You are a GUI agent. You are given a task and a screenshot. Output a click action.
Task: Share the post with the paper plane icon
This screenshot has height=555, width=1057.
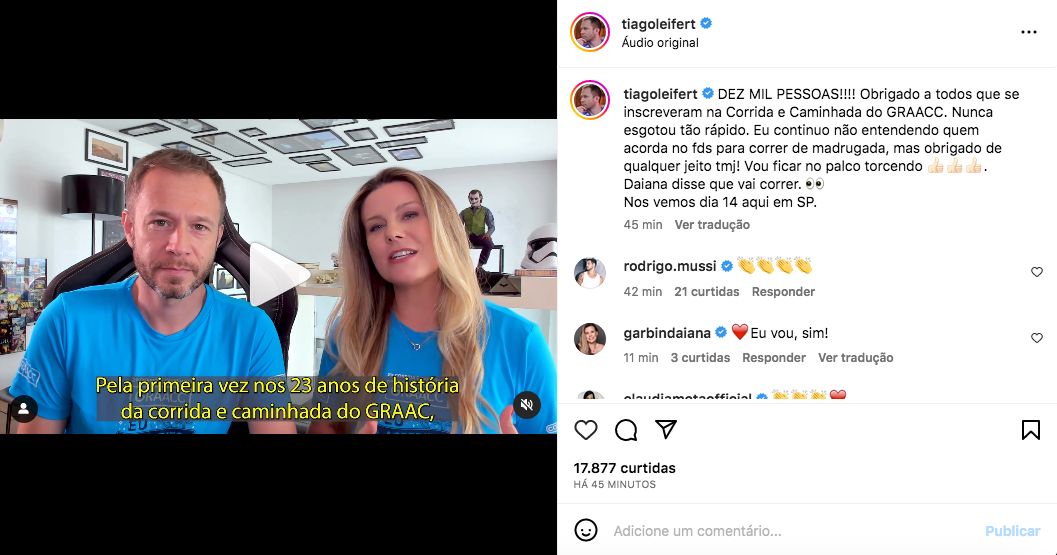[666, 429]
